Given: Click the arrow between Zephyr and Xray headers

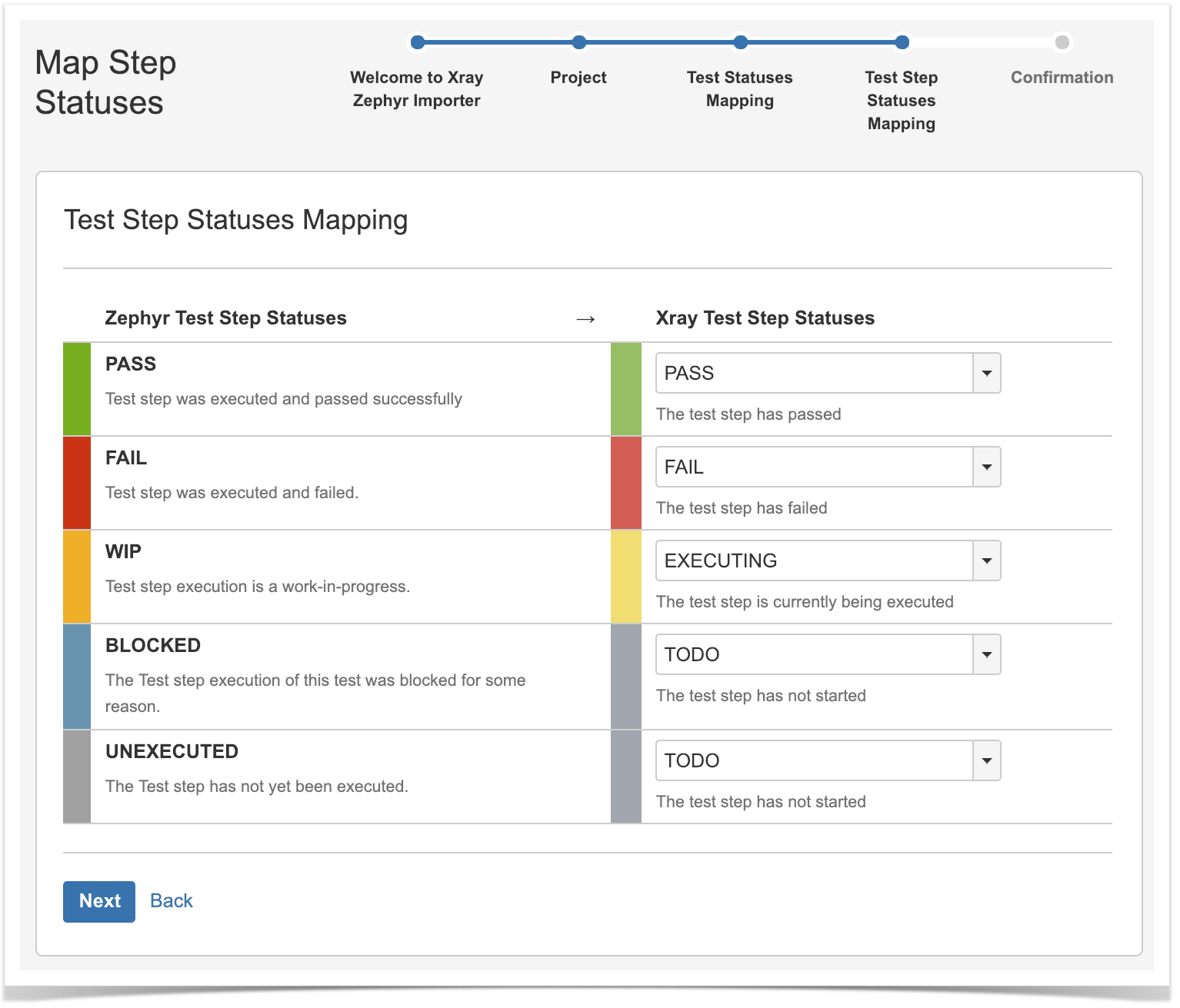Looking at the screenshot, I should tap(586, 319).
